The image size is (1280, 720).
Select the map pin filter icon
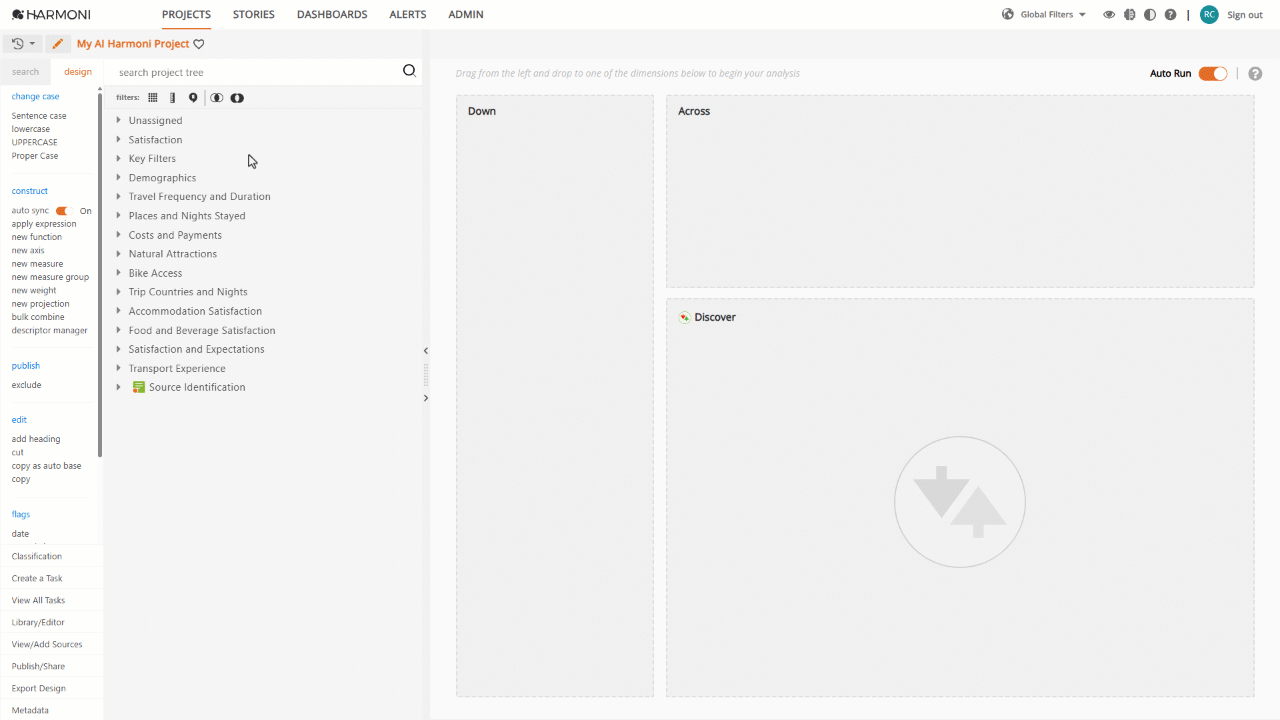click(193, 97)
